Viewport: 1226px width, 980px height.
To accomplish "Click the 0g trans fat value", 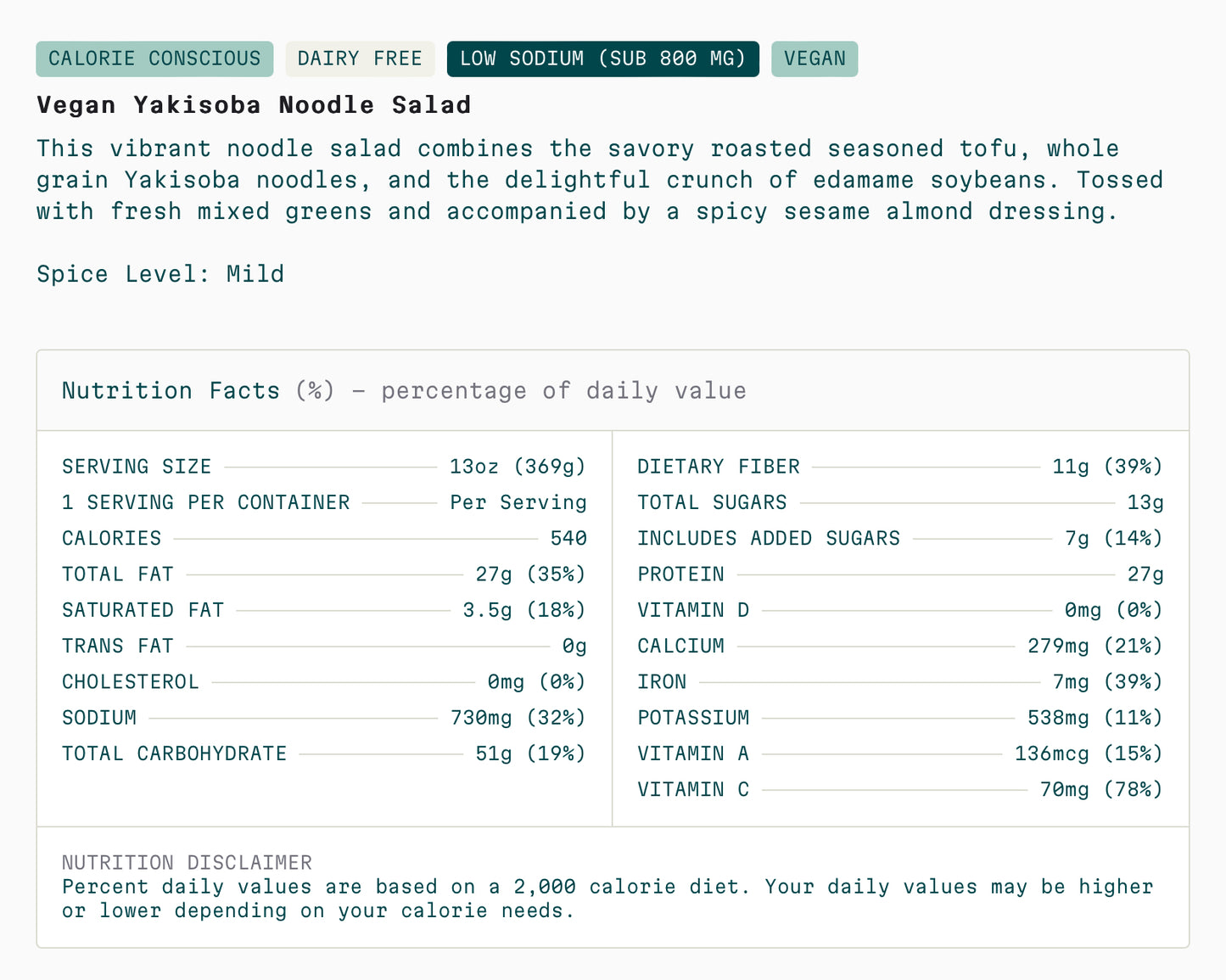I will point(574,647).
